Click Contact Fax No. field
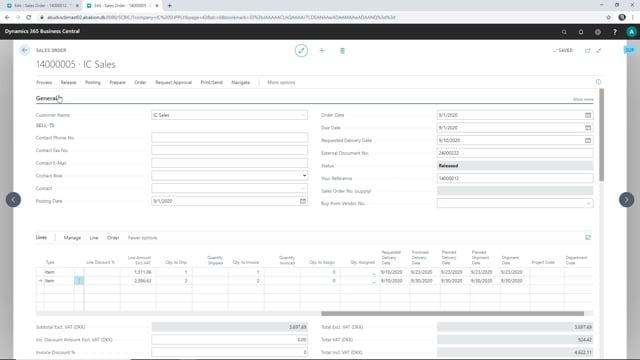Viewport: 640px width, 360px height. (x=229, y=150)
